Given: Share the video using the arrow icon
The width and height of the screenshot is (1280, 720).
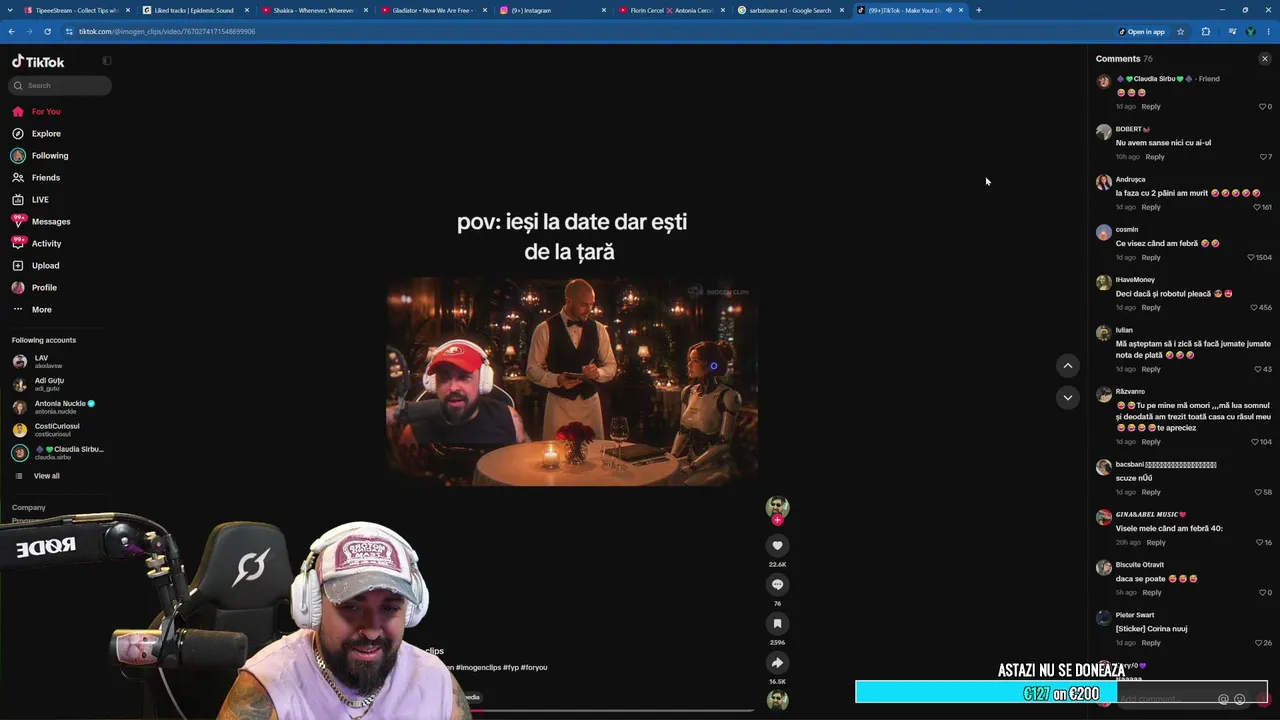Looking at the screenshot, I should click(777, 662).
